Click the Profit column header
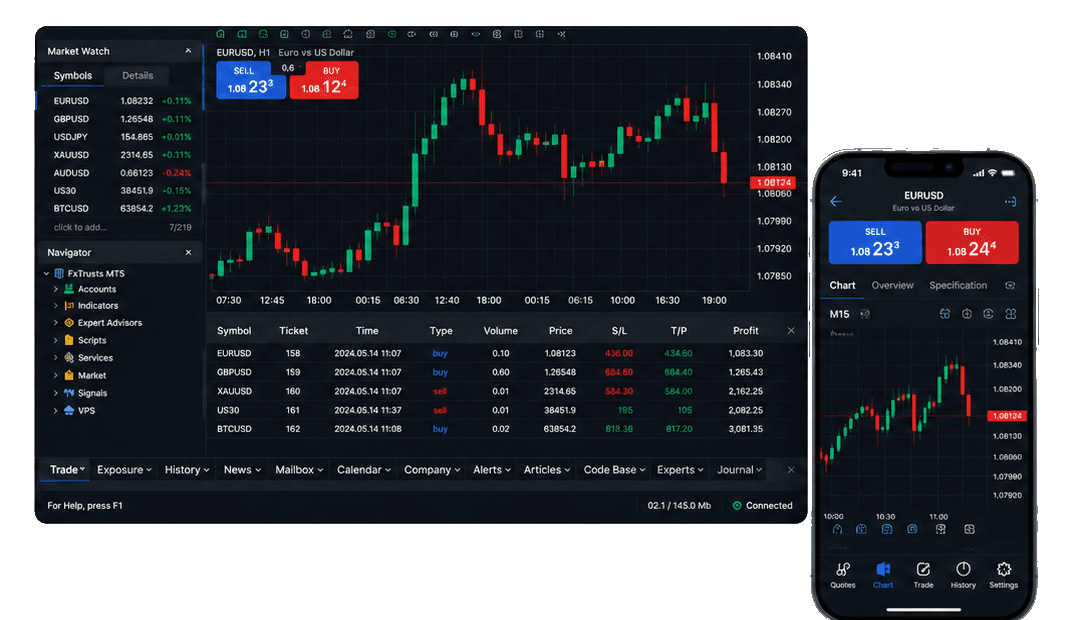 point(745,331)
